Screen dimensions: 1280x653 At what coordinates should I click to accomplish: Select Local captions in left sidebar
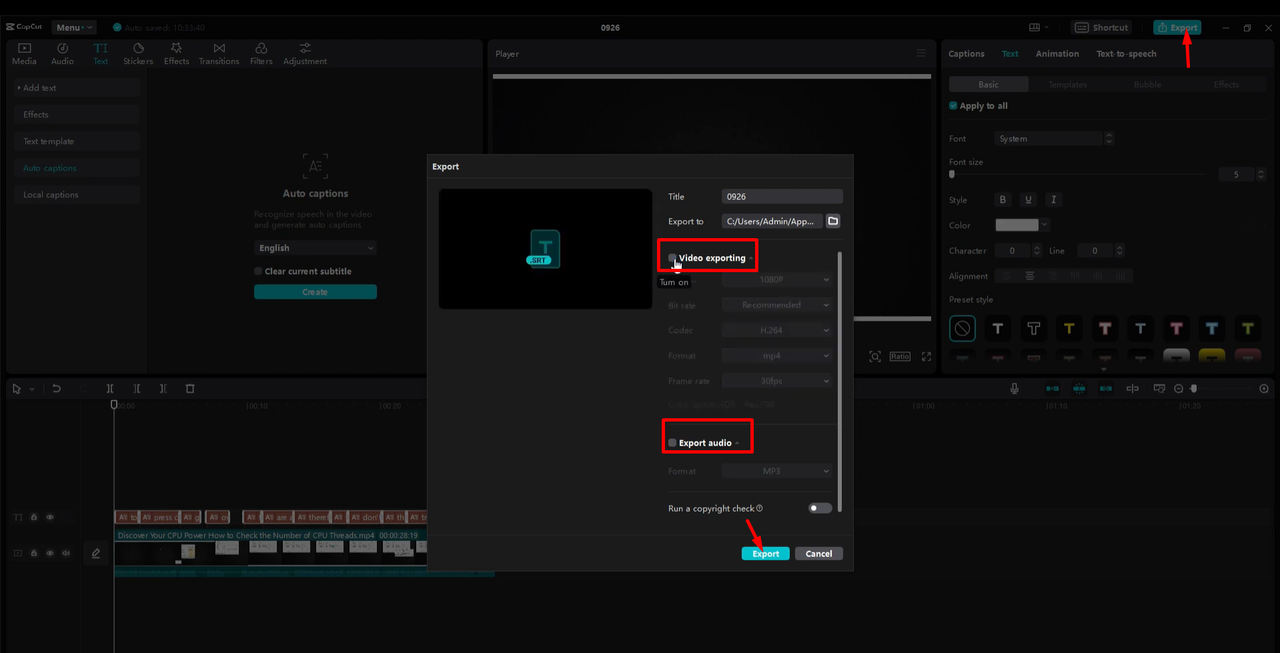click(x=75, y=195)
